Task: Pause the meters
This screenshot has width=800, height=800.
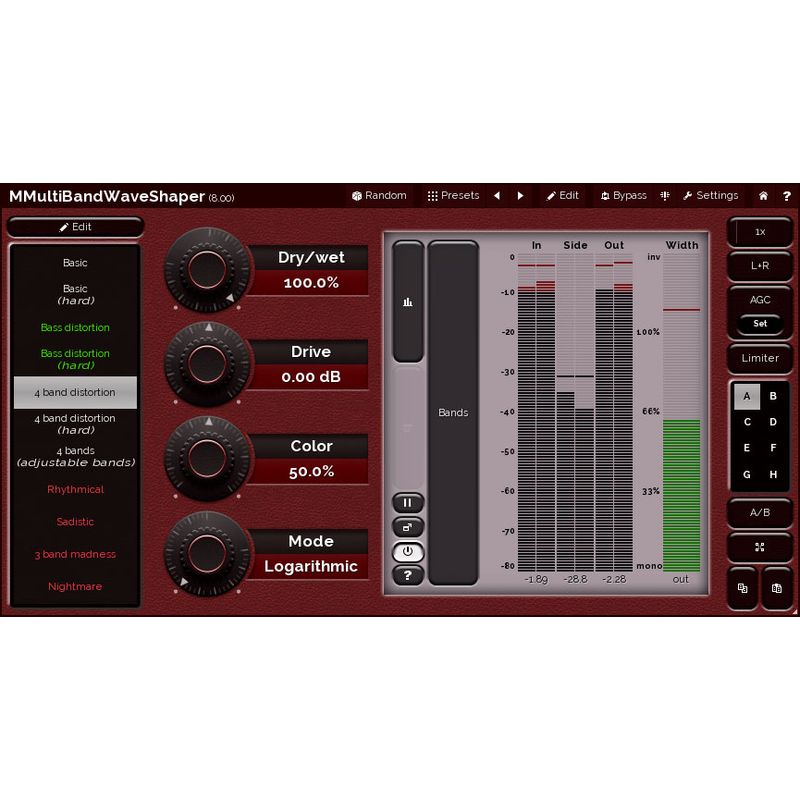Action: (408, 503)
